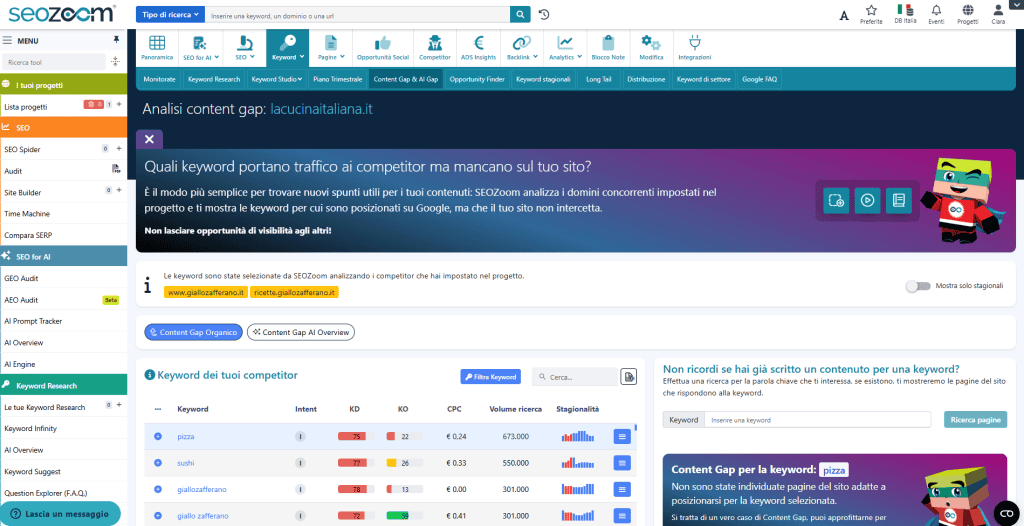This screenshot has height=526, width=1024.
Task: Collapse all sidebar sections icon next to Ricerca tool
Action: coord(116,62)
